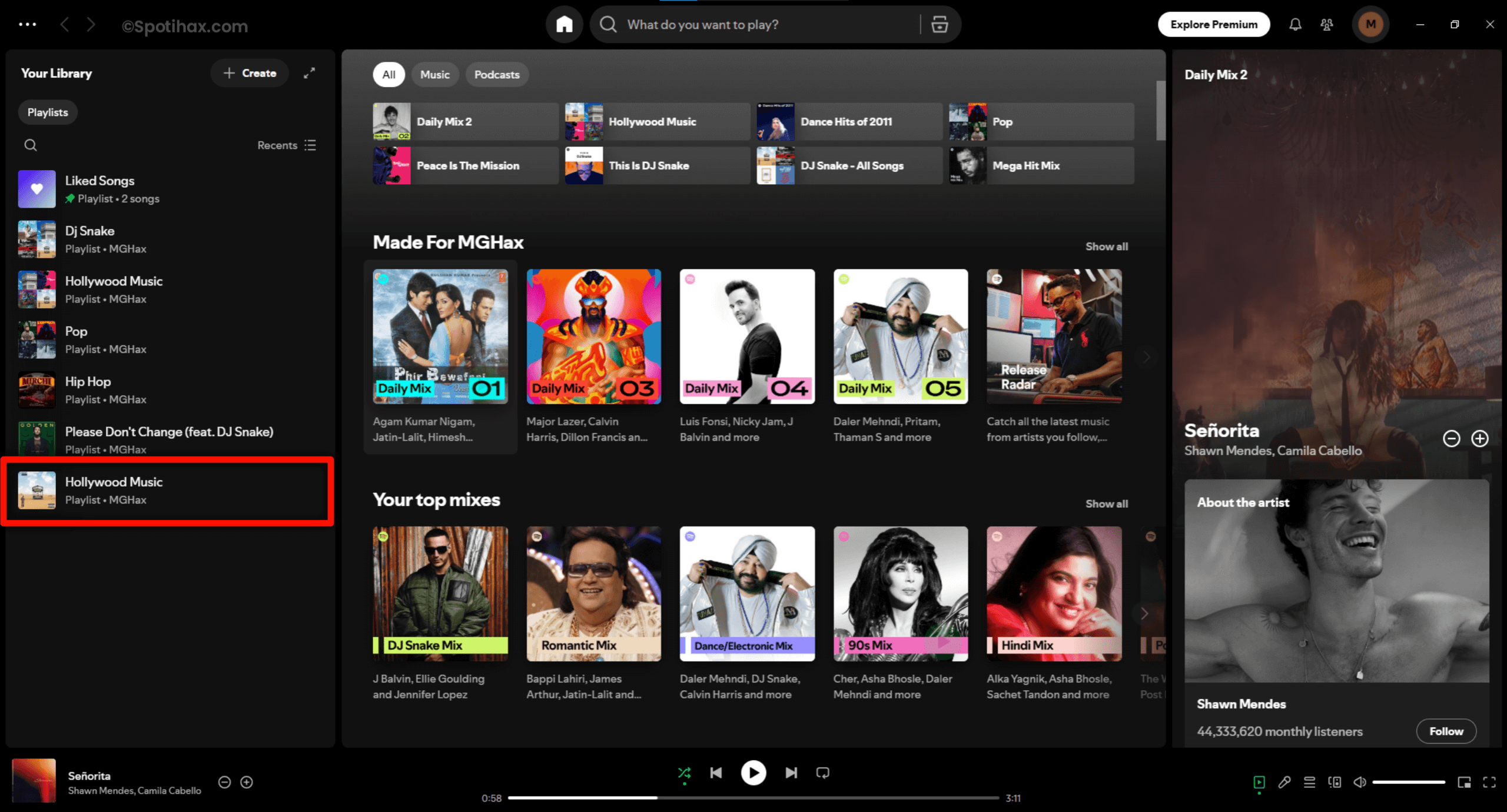Click minus icon beside Señorita in player bar
The height and width of the screenshot is (812, 1507).
point(224,782)
